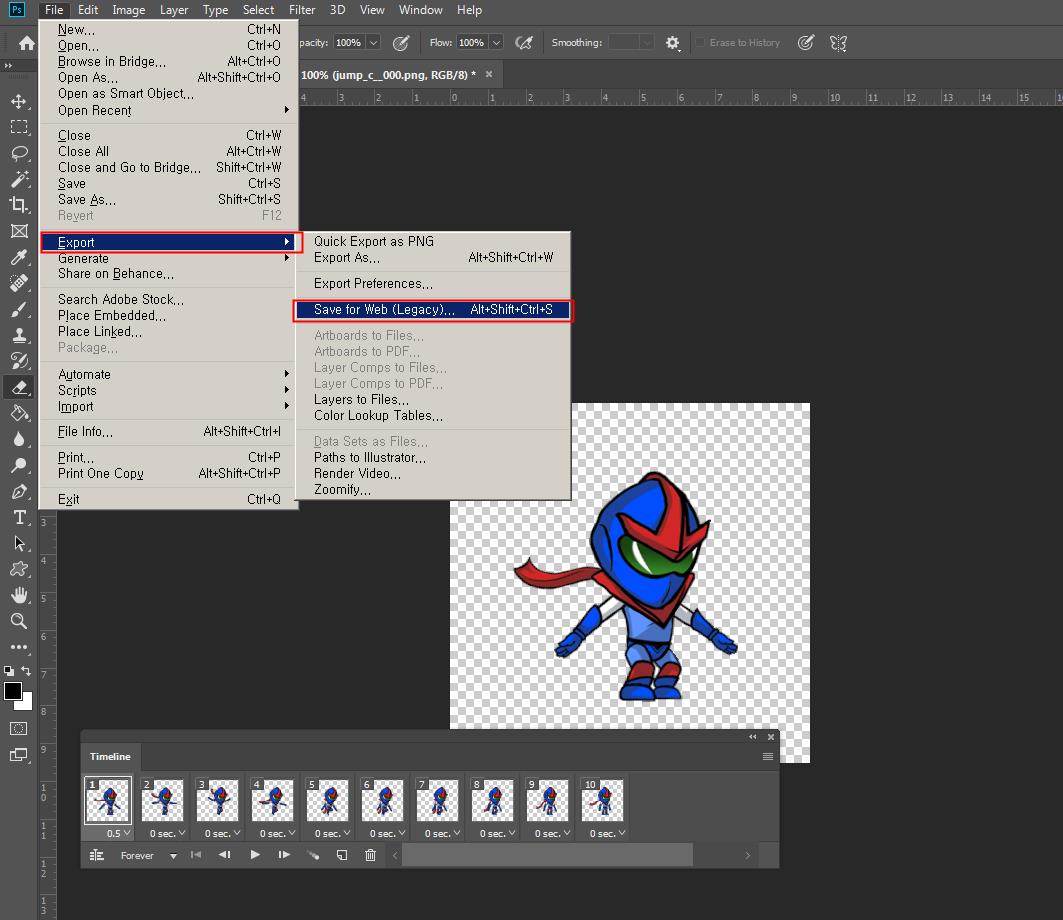This screenshot has width=1063, height=920.
Task: Select frame 5 thumbnail in Timeline
Action: (327, 799)
